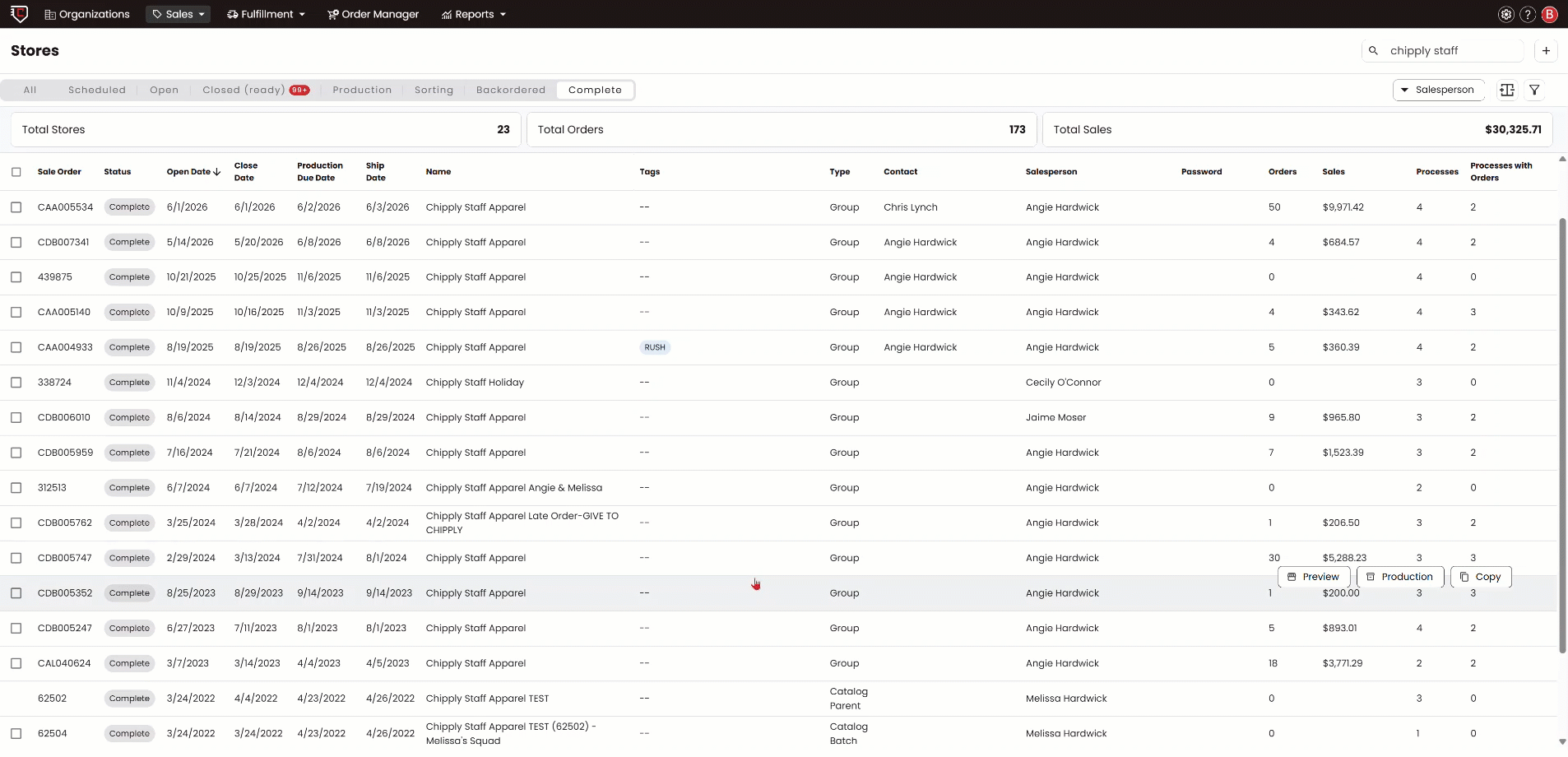1568x757 pixels.
Task: Switch to the Closed (ready) tab
Action: point(256,90)
